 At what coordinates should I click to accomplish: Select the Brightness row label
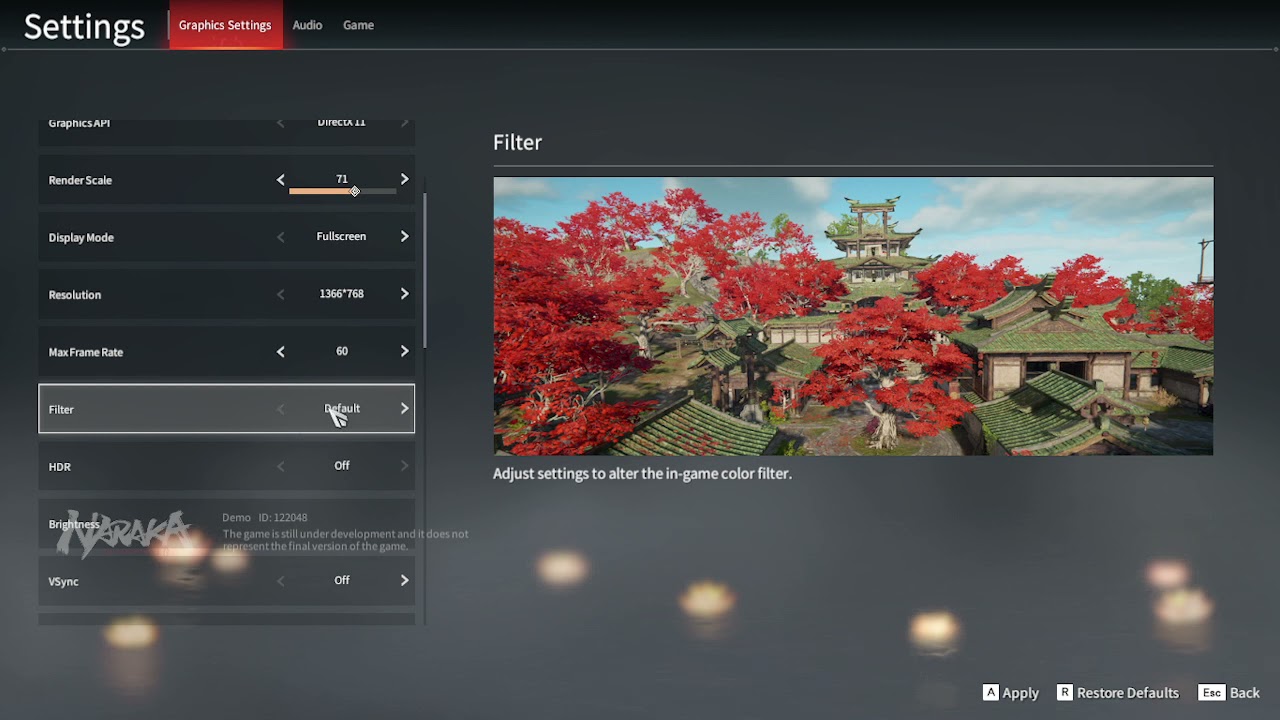click(x=74, y=524)
